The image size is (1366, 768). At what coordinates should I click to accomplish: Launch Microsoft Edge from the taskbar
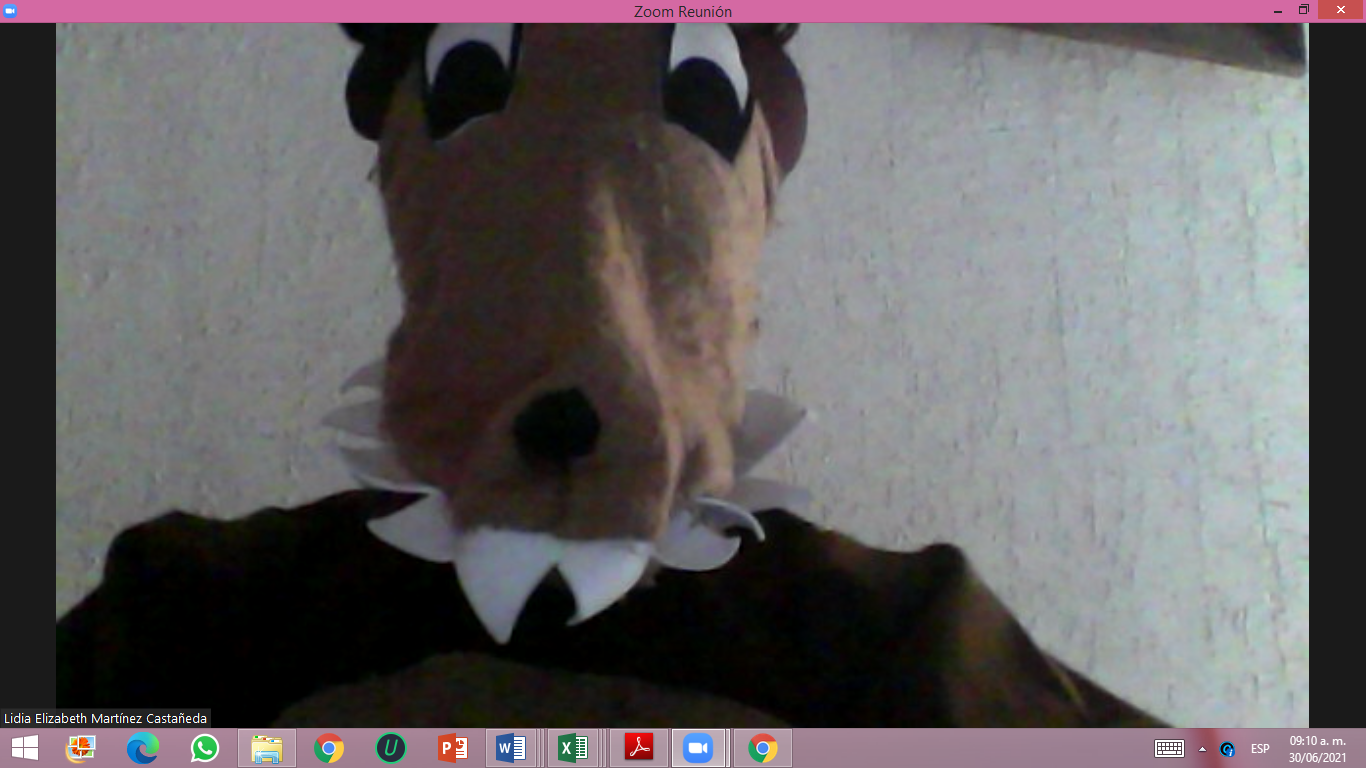coord(143,748)
